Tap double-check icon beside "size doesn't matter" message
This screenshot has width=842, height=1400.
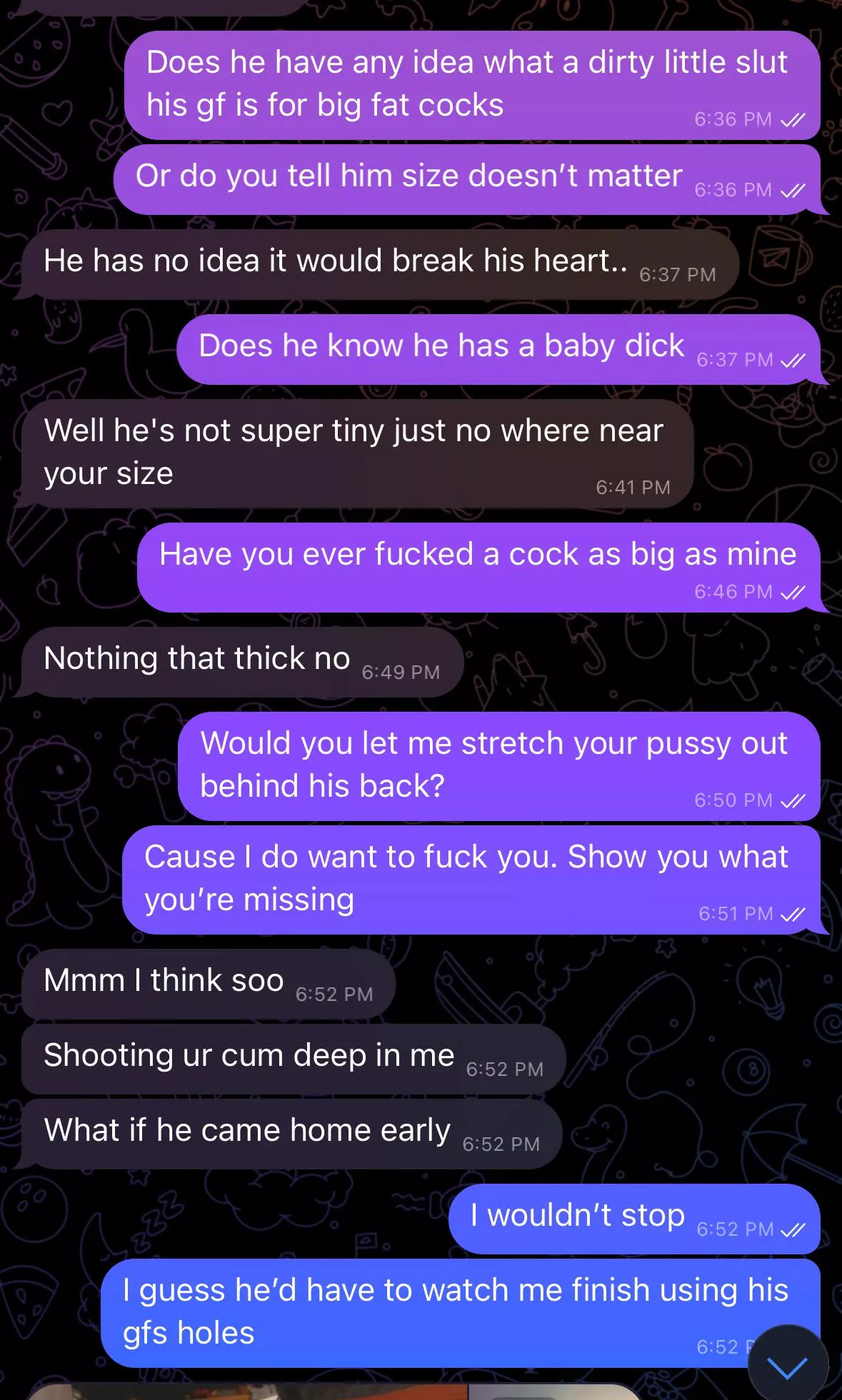pos(793,191)
